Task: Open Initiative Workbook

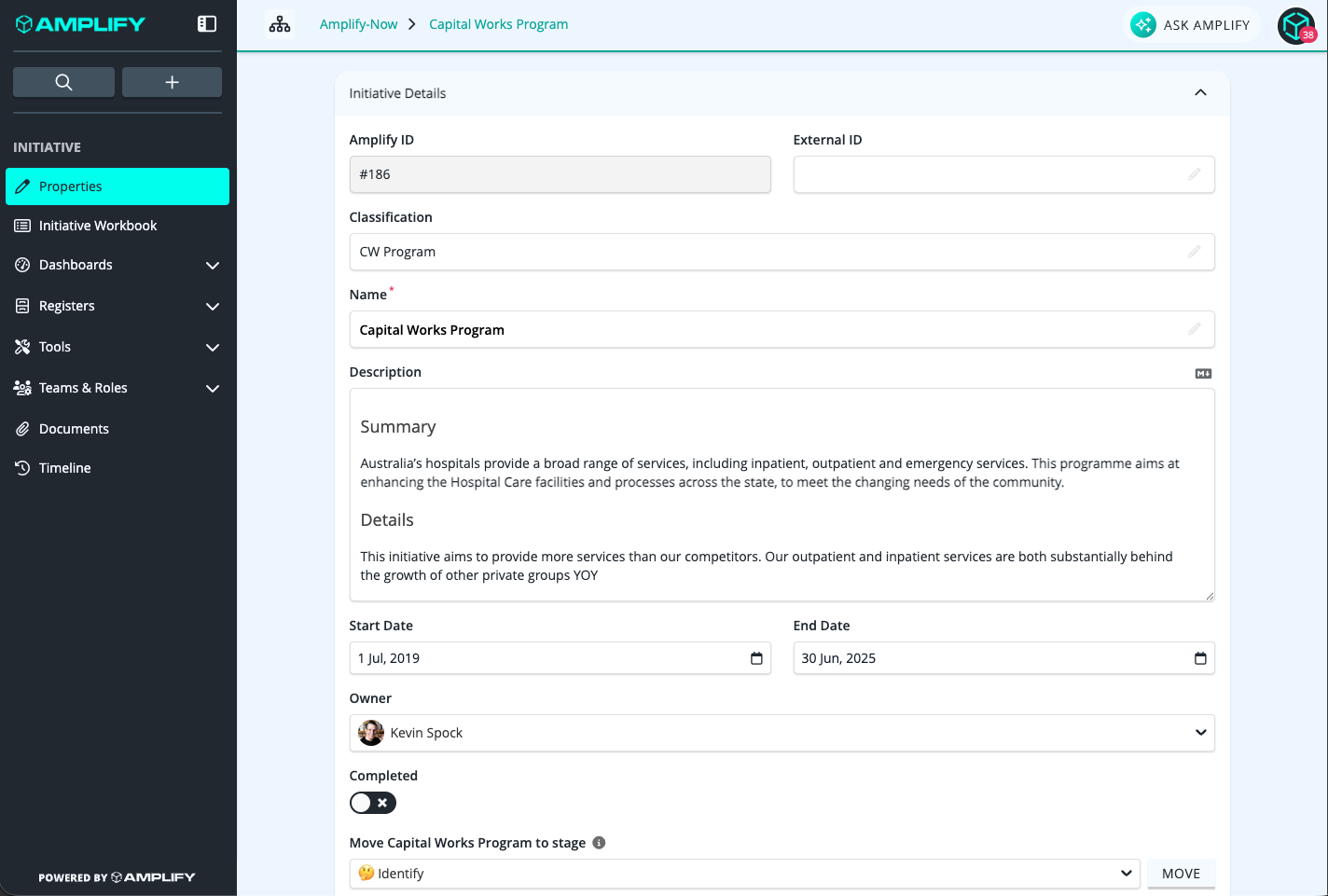Action: [118, 226]
